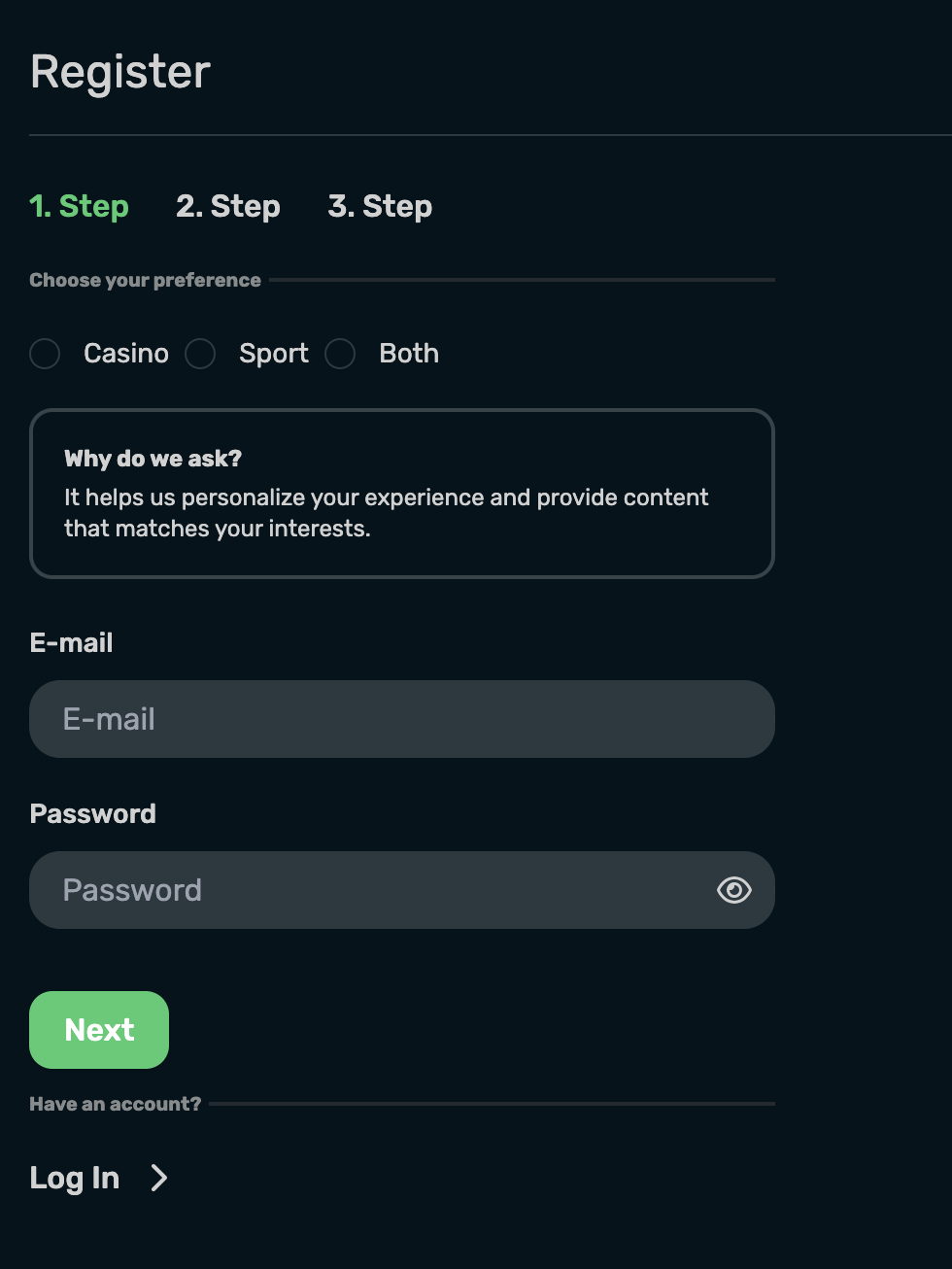
Task: Click the 'Why do we ask?' info box
Action: point(402,494)
